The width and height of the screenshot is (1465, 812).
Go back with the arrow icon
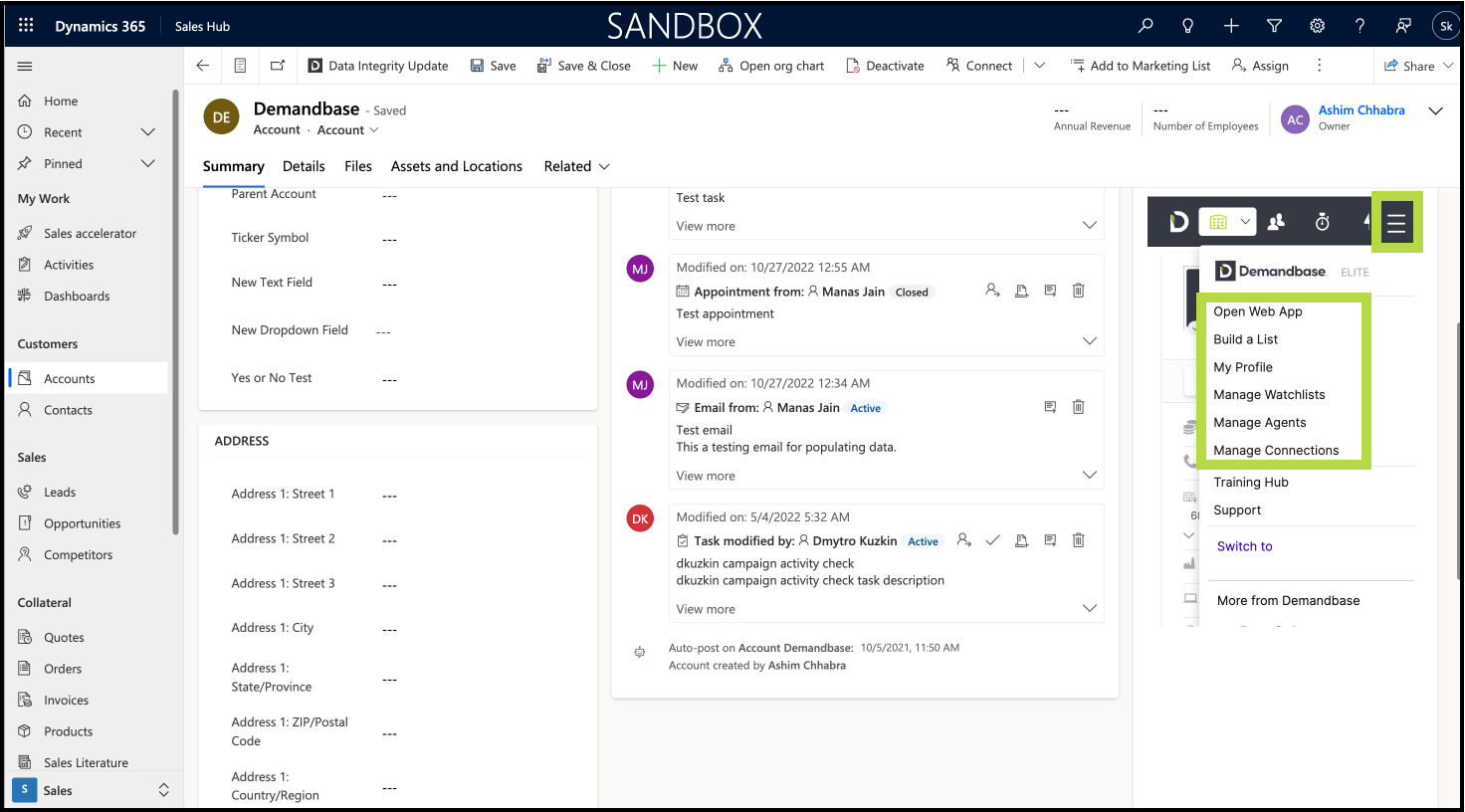click(203, 66)
